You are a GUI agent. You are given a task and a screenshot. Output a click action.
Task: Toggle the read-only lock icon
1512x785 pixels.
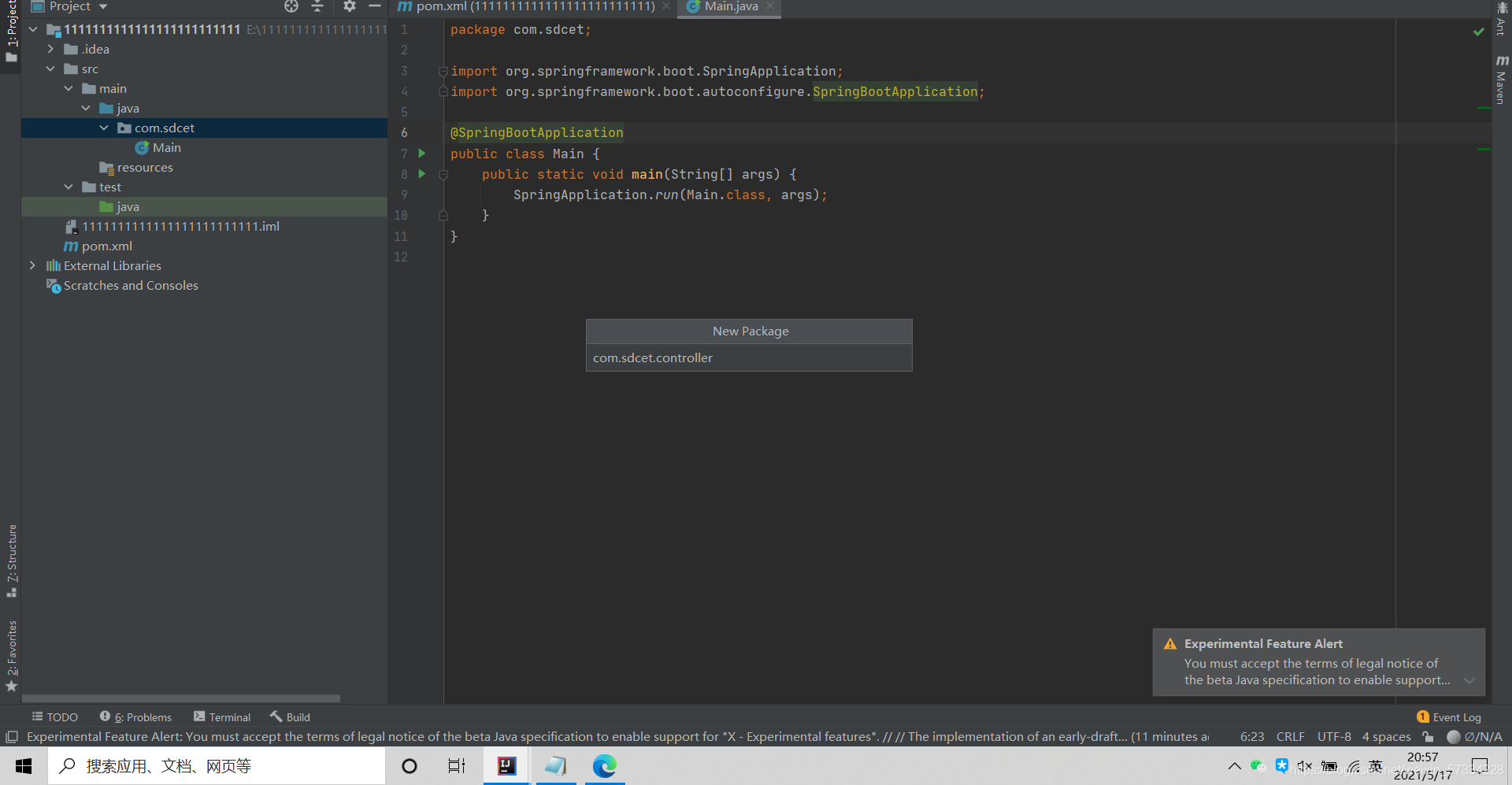(x=1428, y=737)
